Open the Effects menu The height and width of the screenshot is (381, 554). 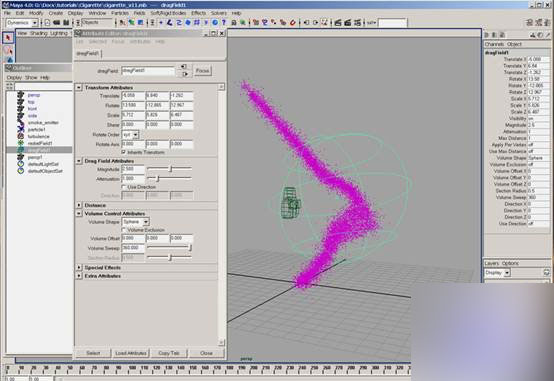click(199, 13)
